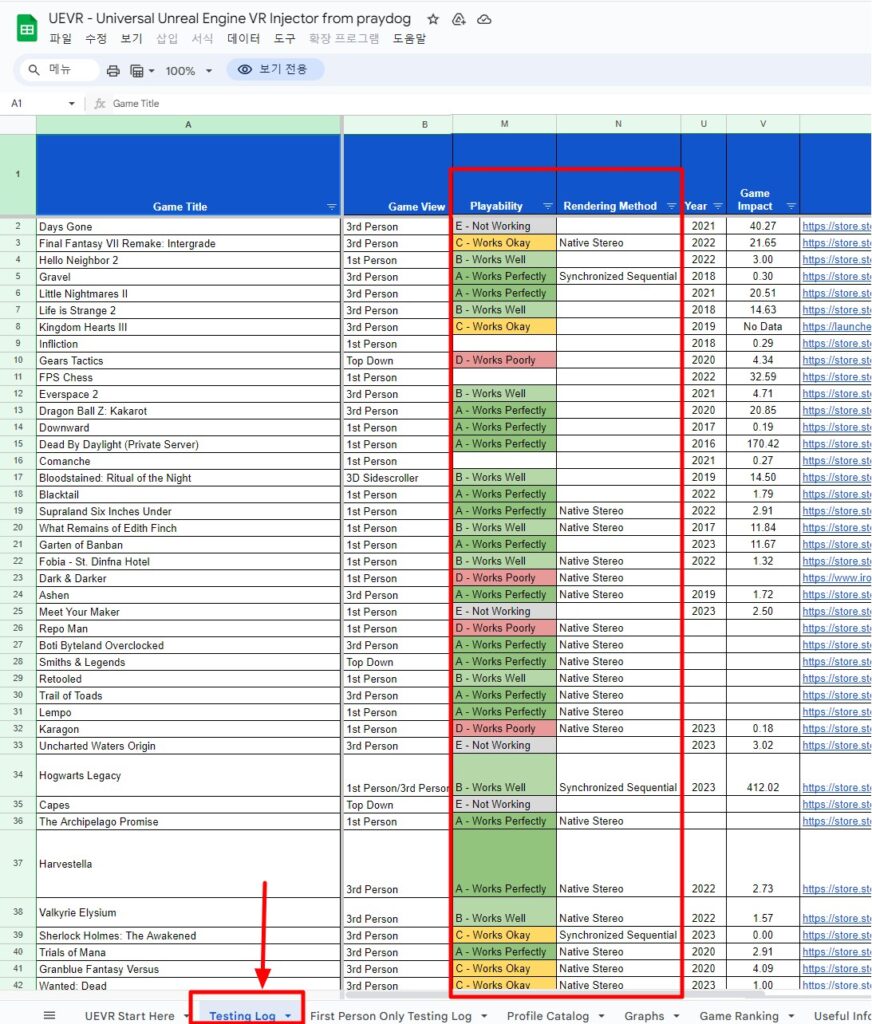Open the 수정 menu
The image size is (872, 1024).
pos(95,39)
